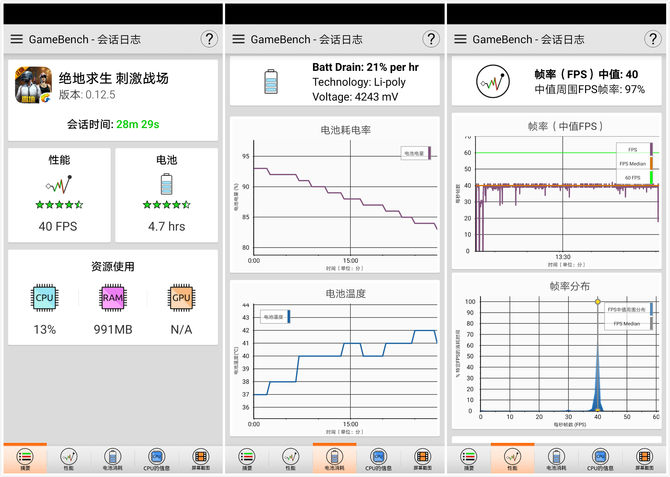Select CPU的信息 tab on Batt Drain screen
This screenshot has height=477, width=670.
click(378, 460)
